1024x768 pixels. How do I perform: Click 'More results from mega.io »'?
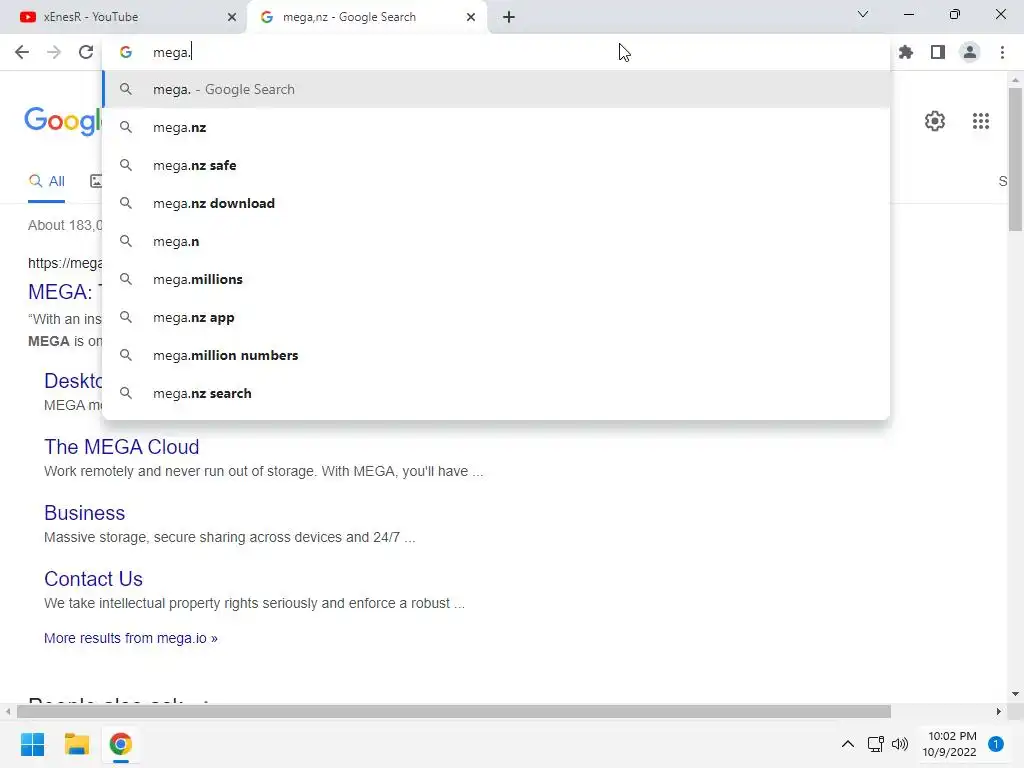pos(131,638)
